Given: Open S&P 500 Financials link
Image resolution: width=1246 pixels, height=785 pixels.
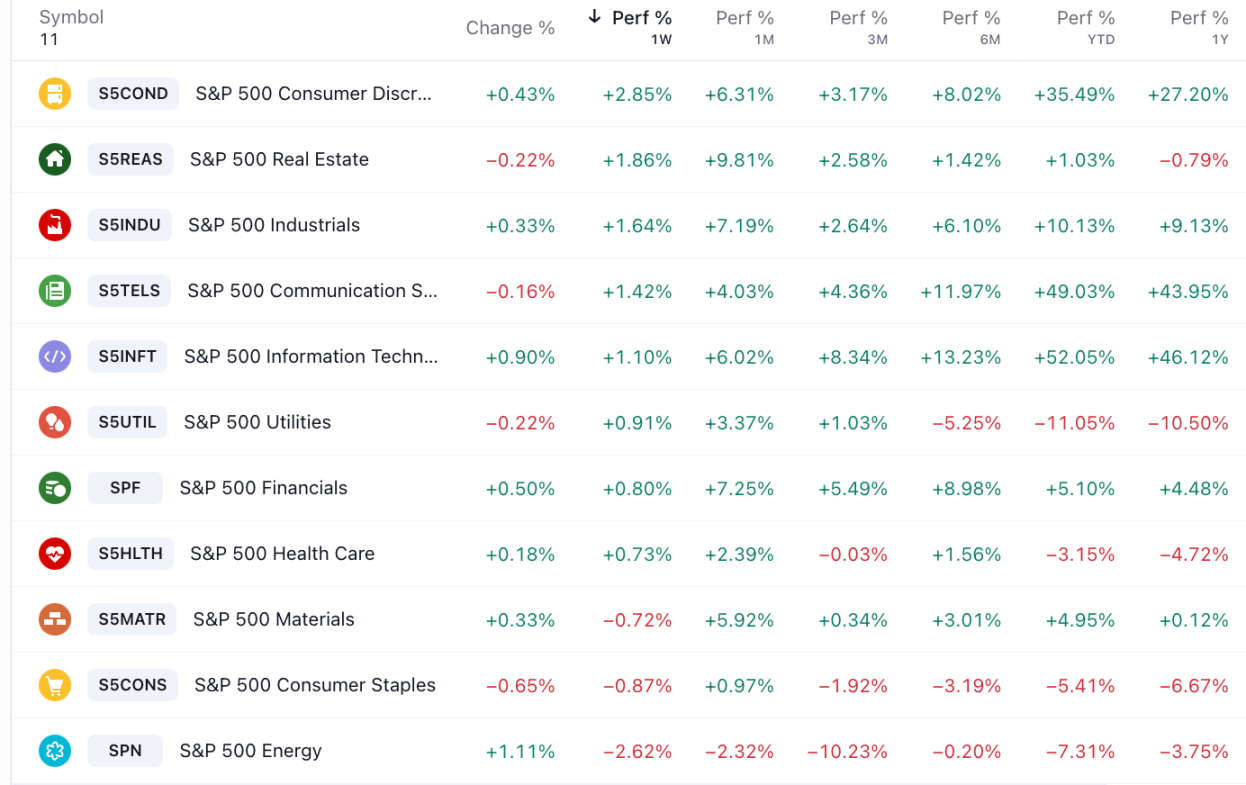Looking at the screenshot, I should click(x=264, y=488).
